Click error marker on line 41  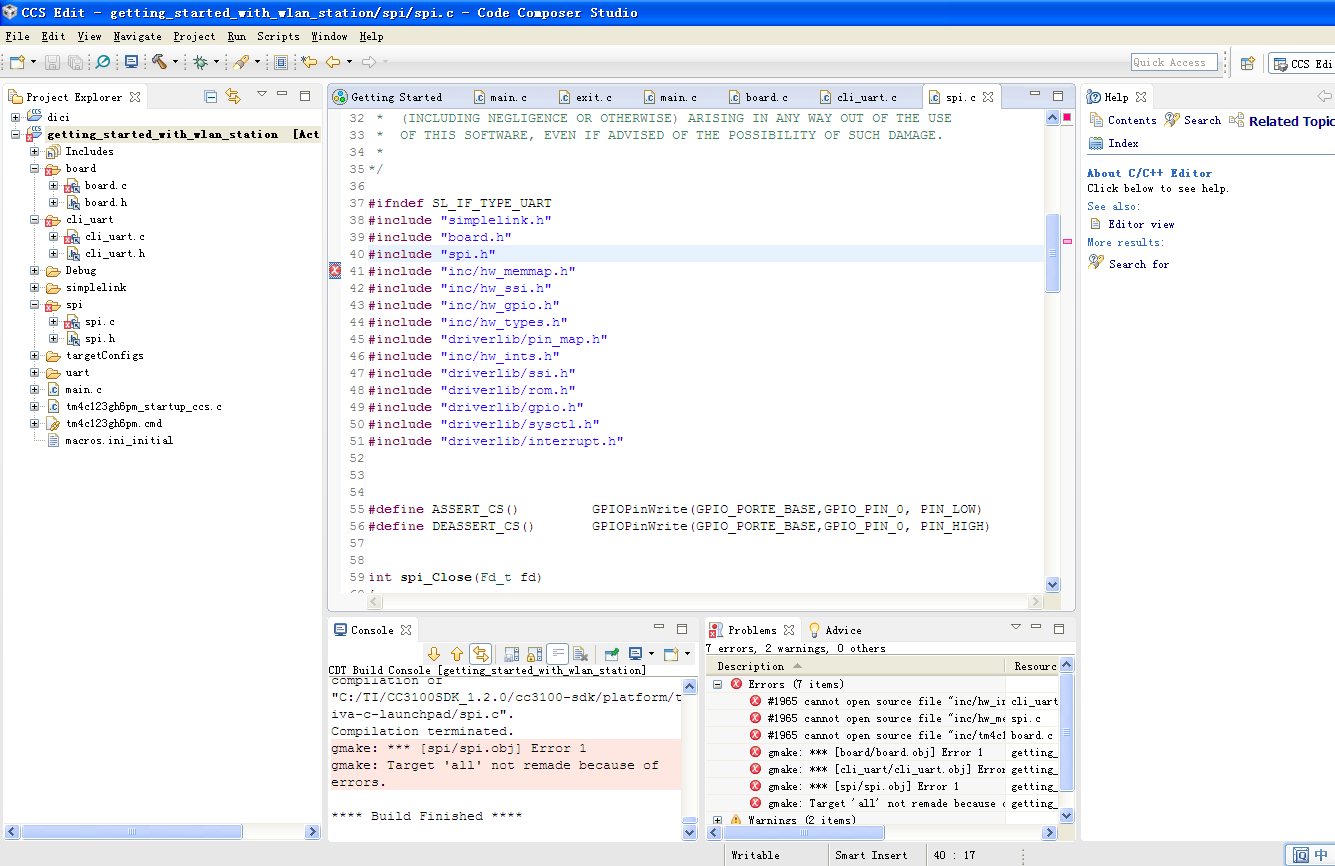(335, 271)
